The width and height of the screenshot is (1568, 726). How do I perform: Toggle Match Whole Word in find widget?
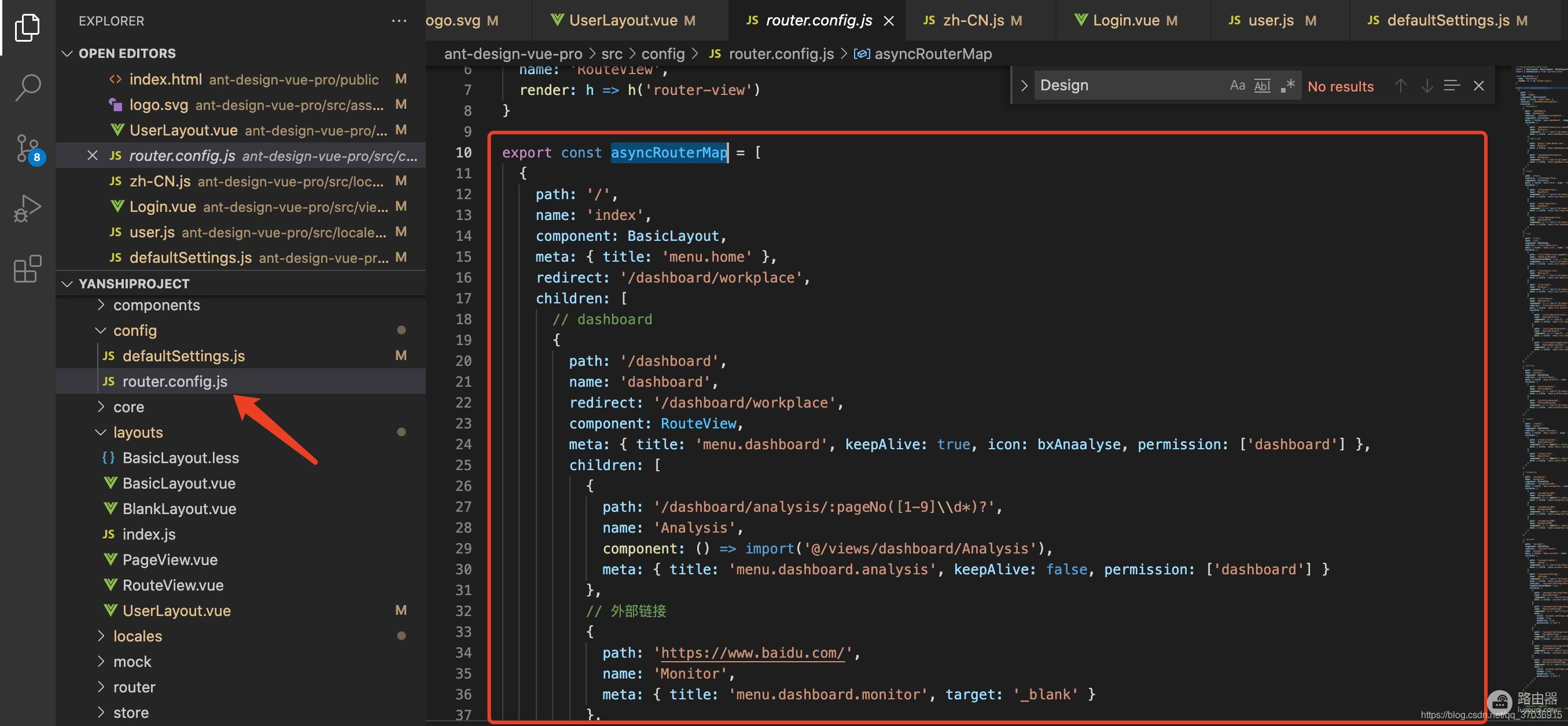point(1263,85)
